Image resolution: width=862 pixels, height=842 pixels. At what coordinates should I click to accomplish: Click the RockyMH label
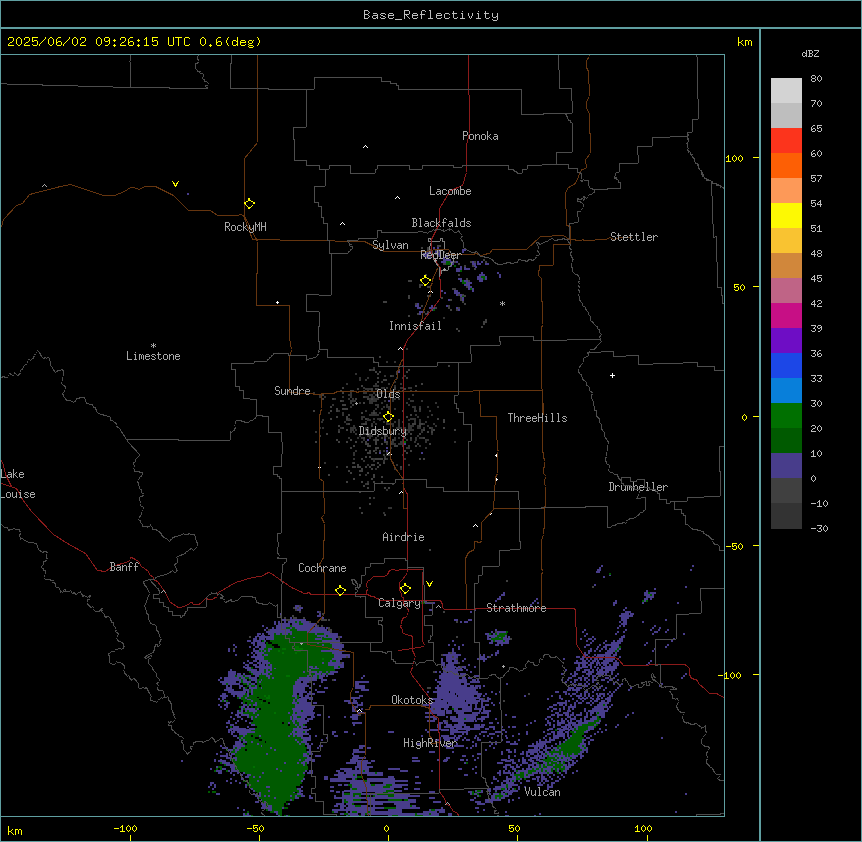point(245,227)
